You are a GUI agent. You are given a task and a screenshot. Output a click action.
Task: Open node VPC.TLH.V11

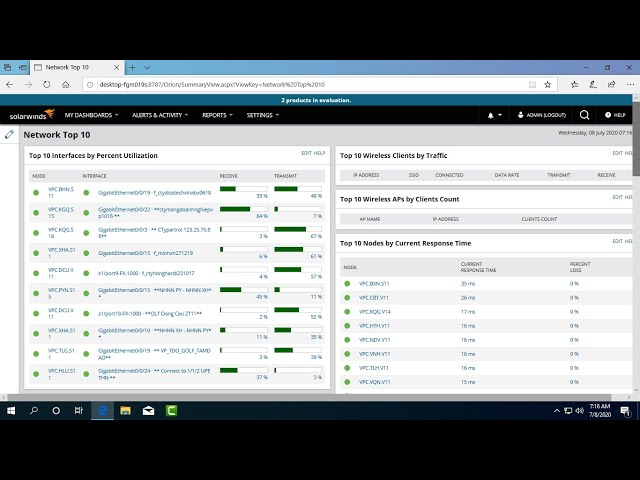click(373, 368)
